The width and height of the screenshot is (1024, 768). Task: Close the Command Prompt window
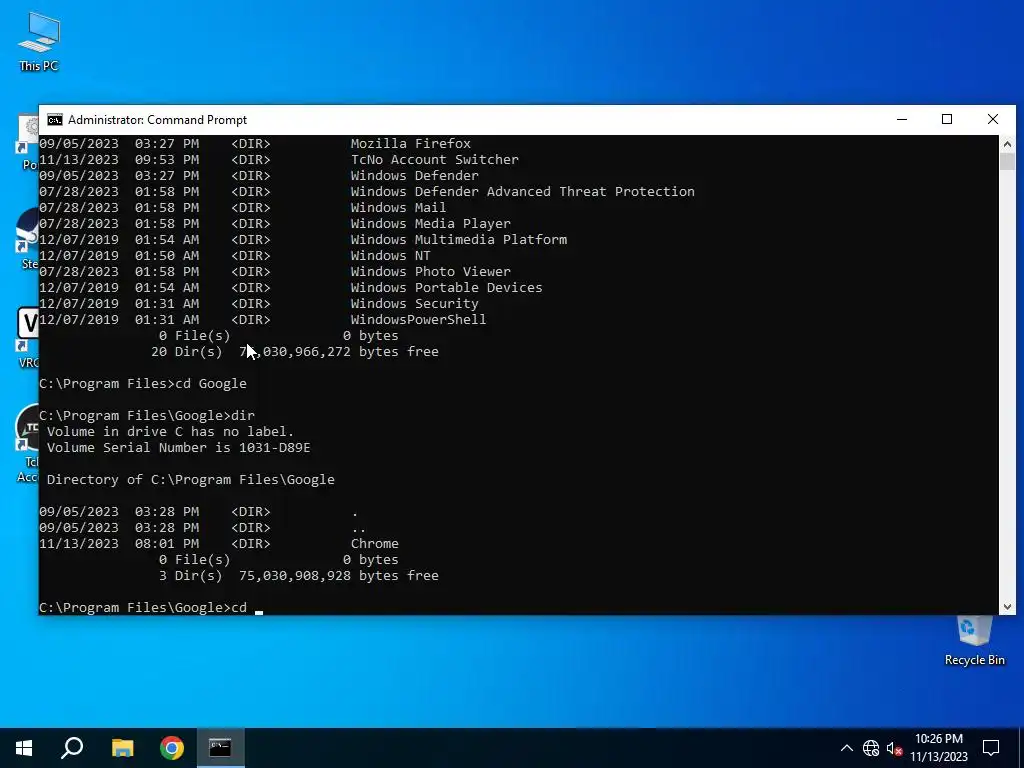click(993, 120)
